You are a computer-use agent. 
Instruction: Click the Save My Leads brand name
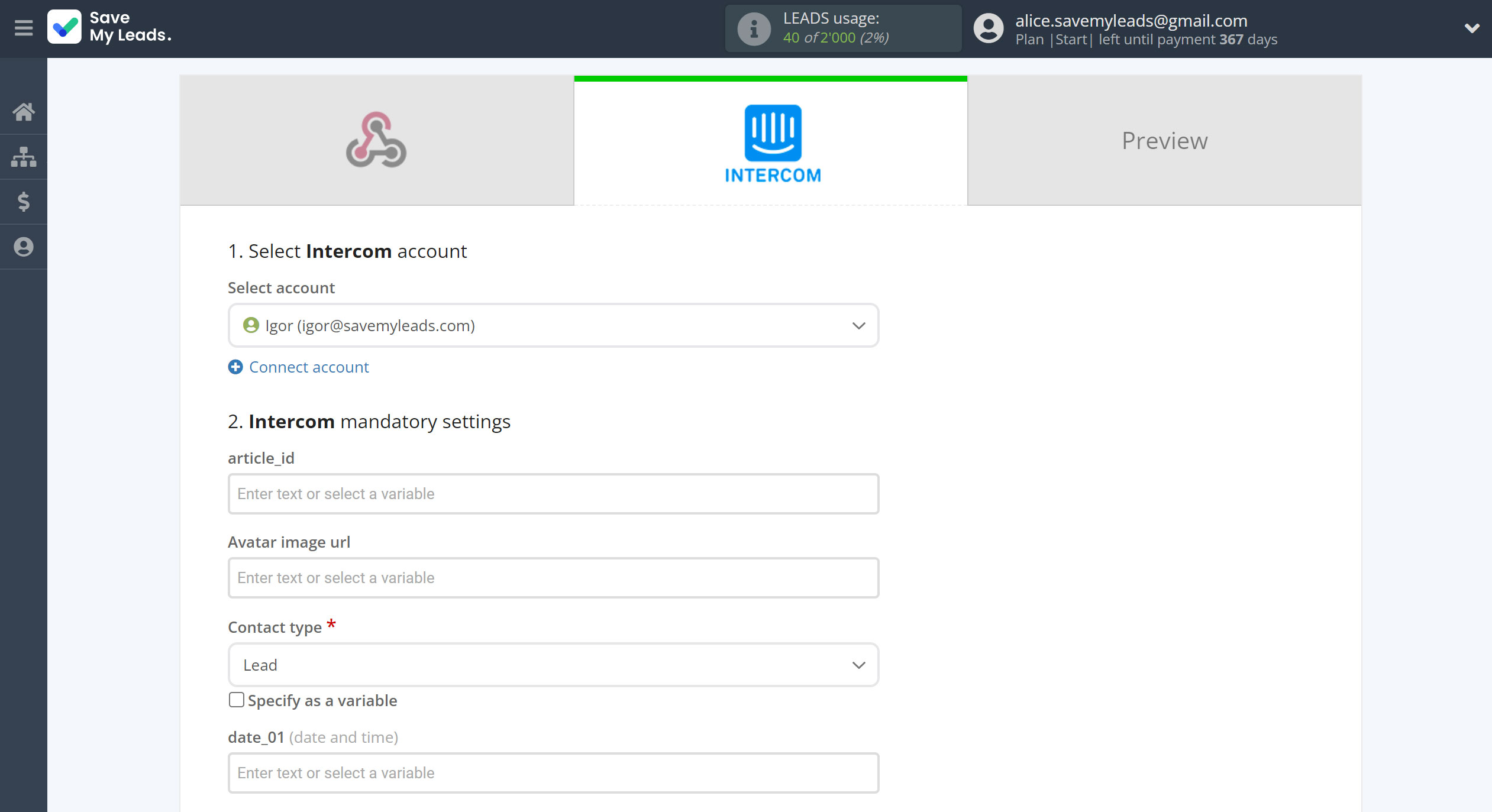[x=130, y=27]
